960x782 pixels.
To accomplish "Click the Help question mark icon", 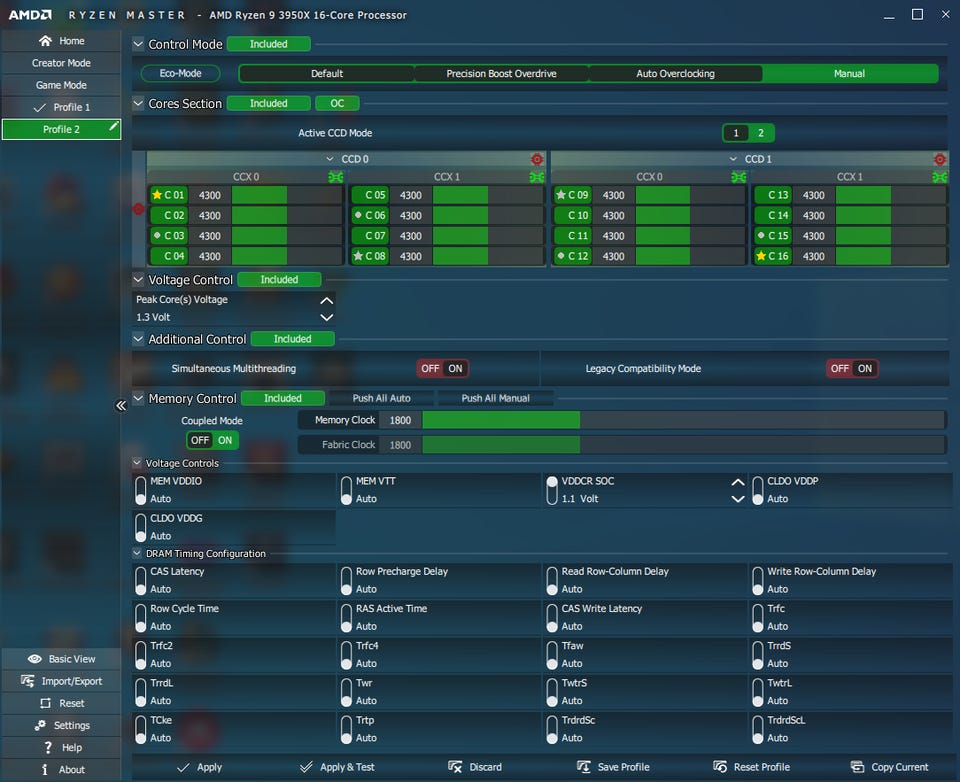I will click(x=48, y=747).
